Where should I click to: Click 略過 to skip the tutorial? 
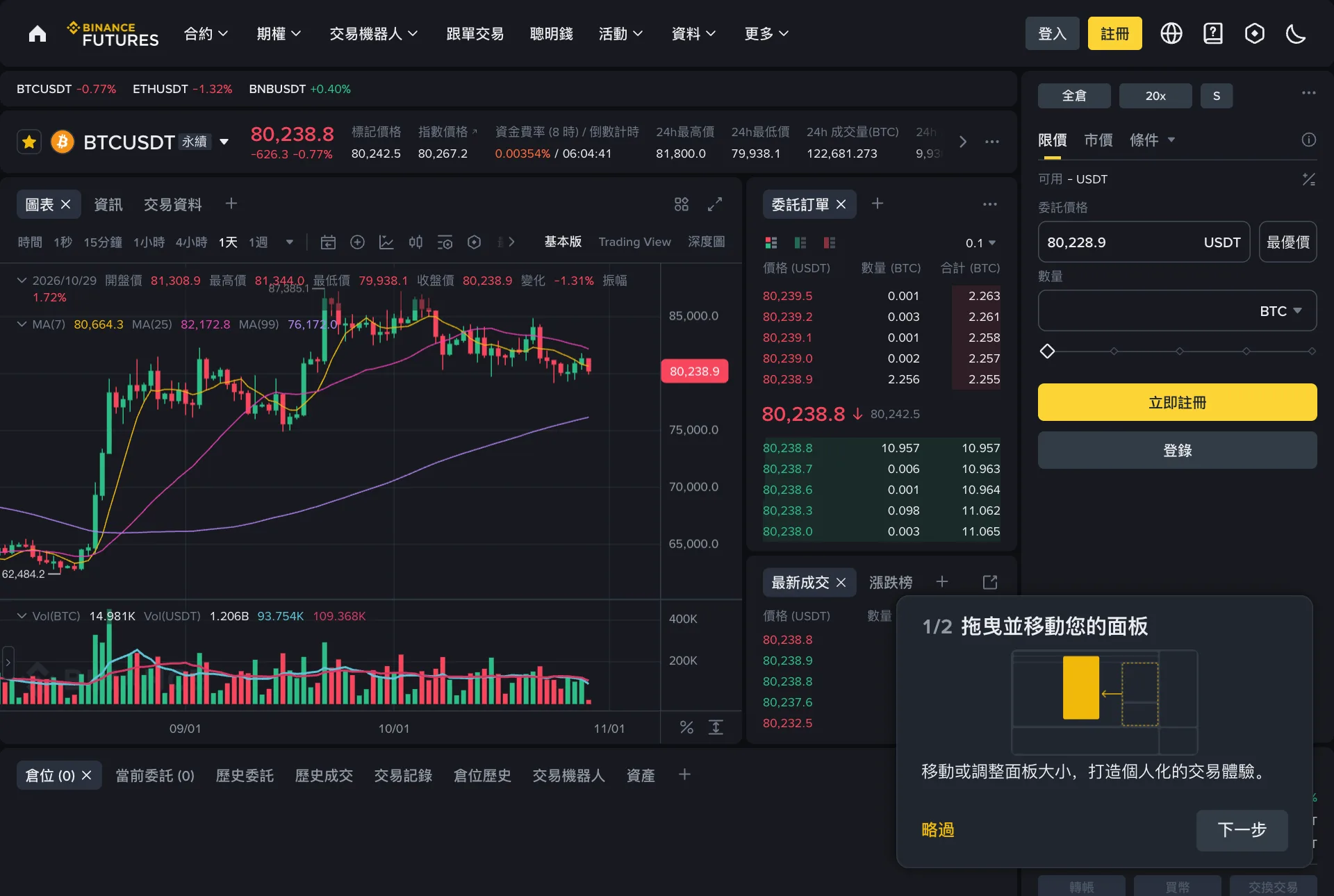937,830
